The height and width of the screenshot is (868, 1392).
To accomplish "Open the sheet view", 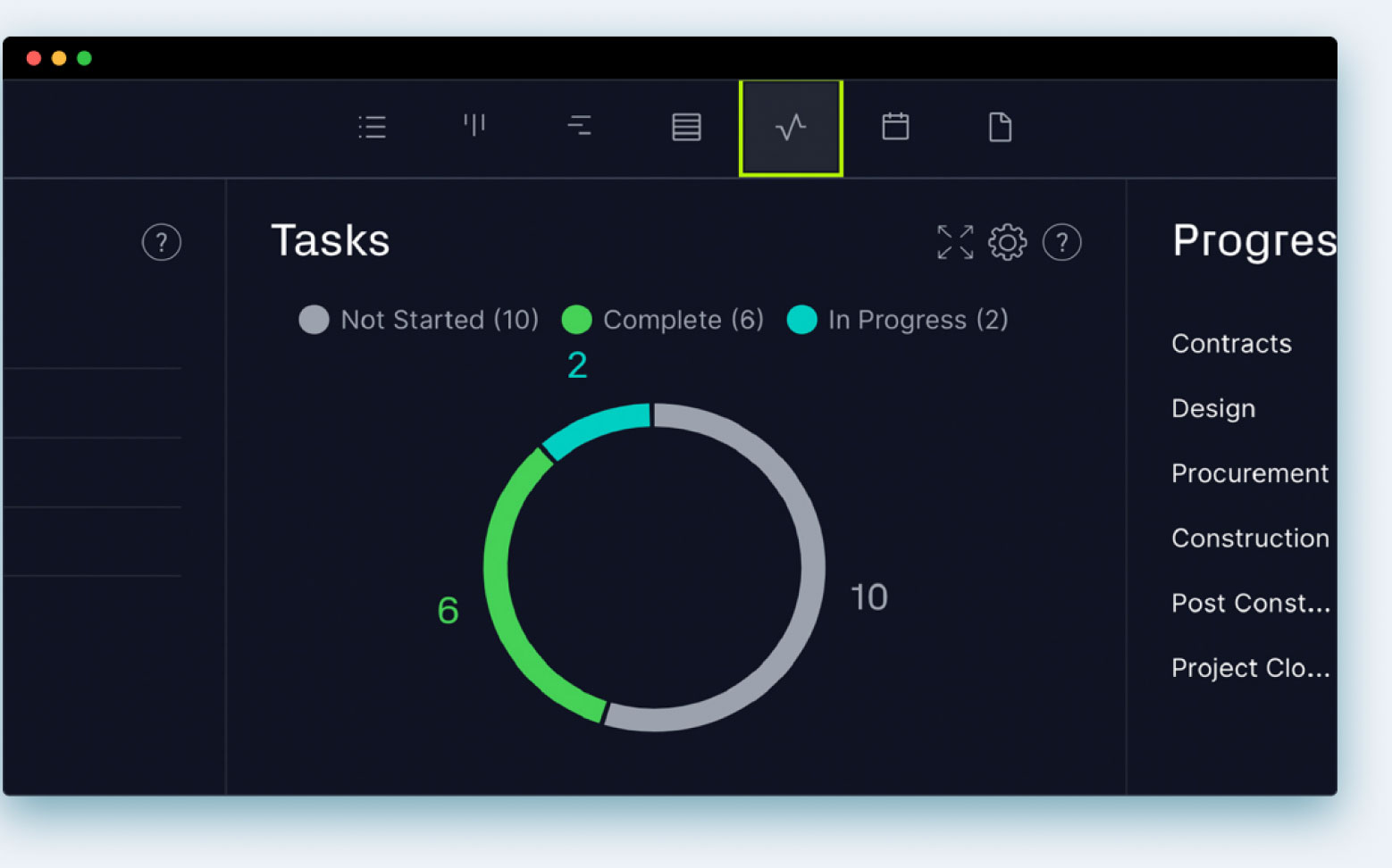I will click(685, 126).
